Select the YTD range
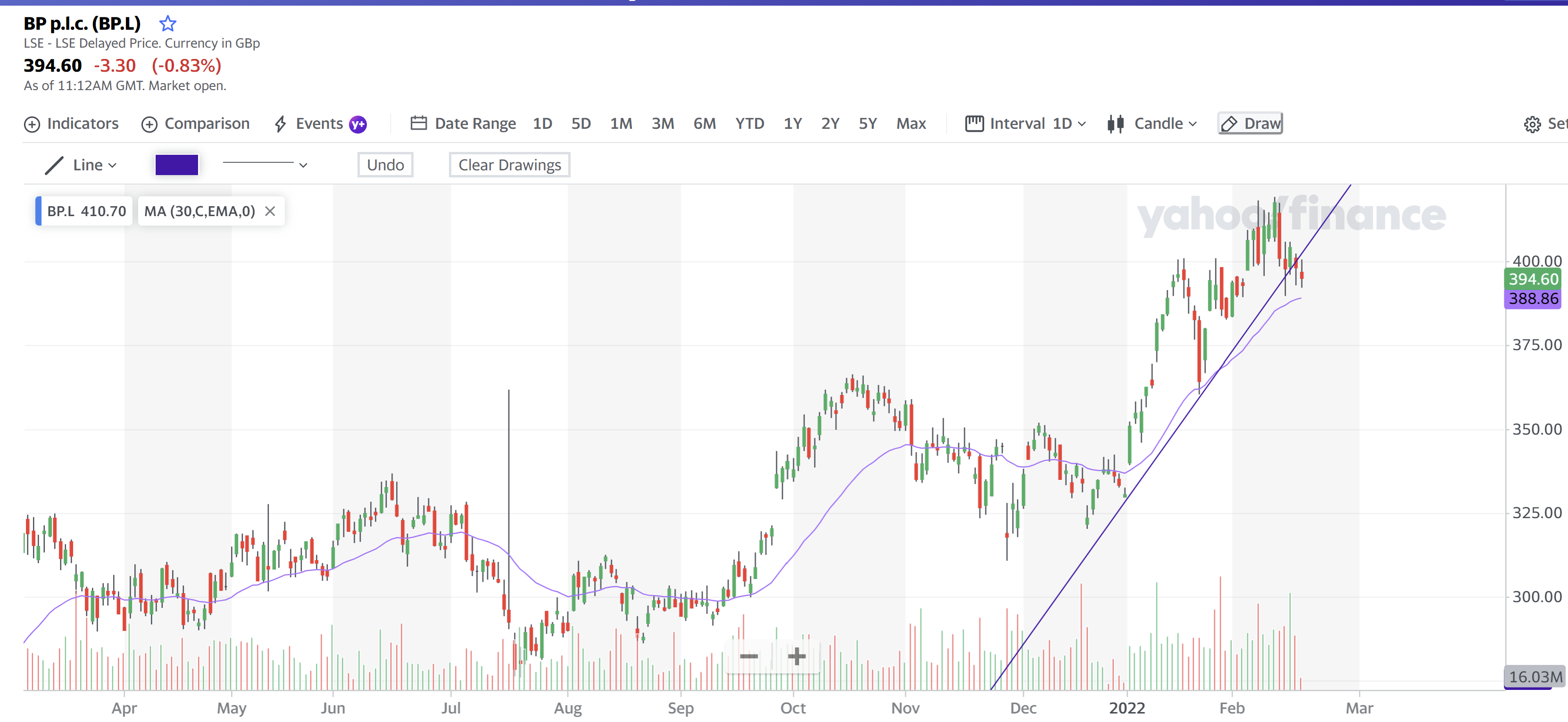Screen dimensions: 1568x722 click(749, 124)
